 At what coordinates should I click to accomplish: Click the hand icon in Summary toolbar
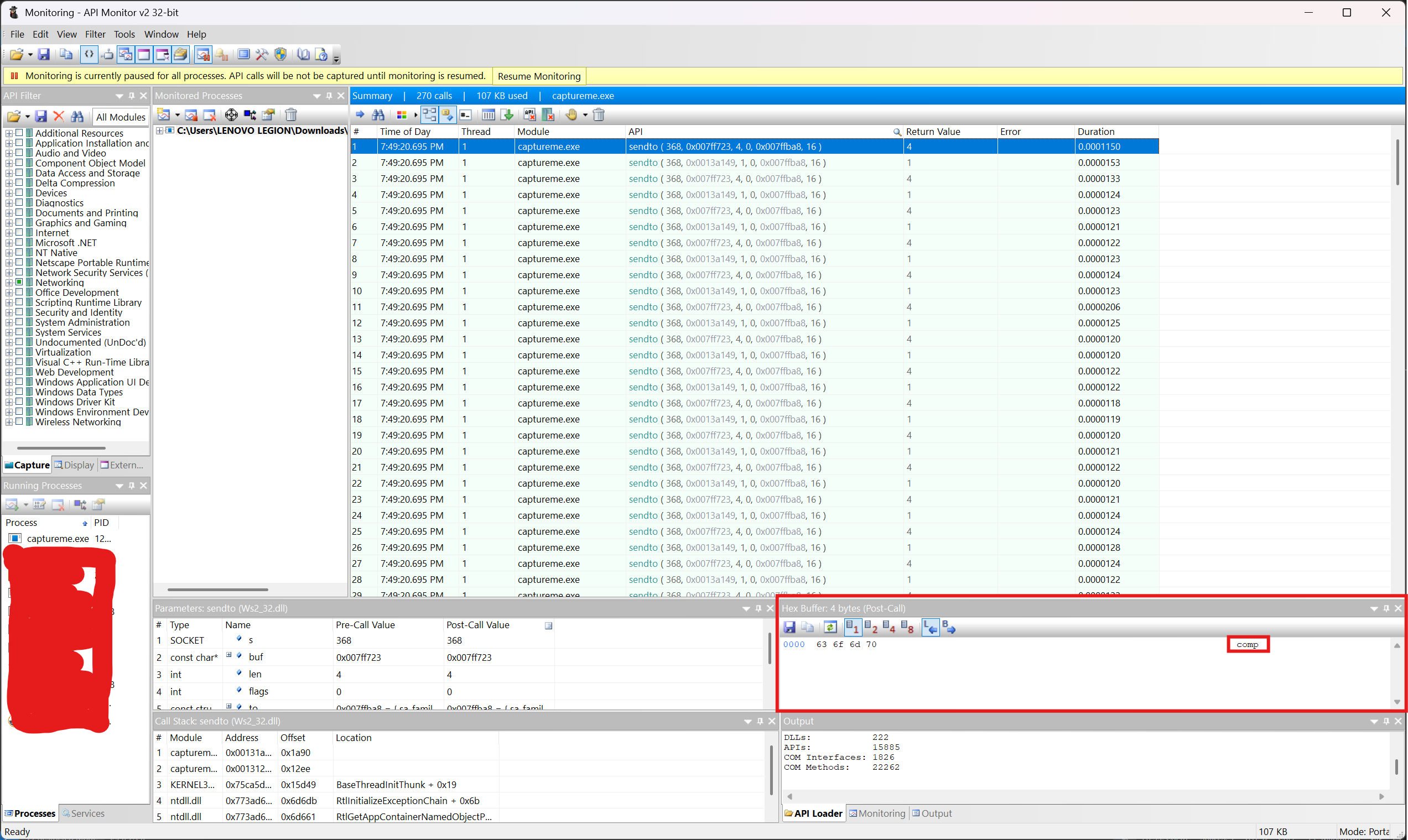click(x=571, y=115)
